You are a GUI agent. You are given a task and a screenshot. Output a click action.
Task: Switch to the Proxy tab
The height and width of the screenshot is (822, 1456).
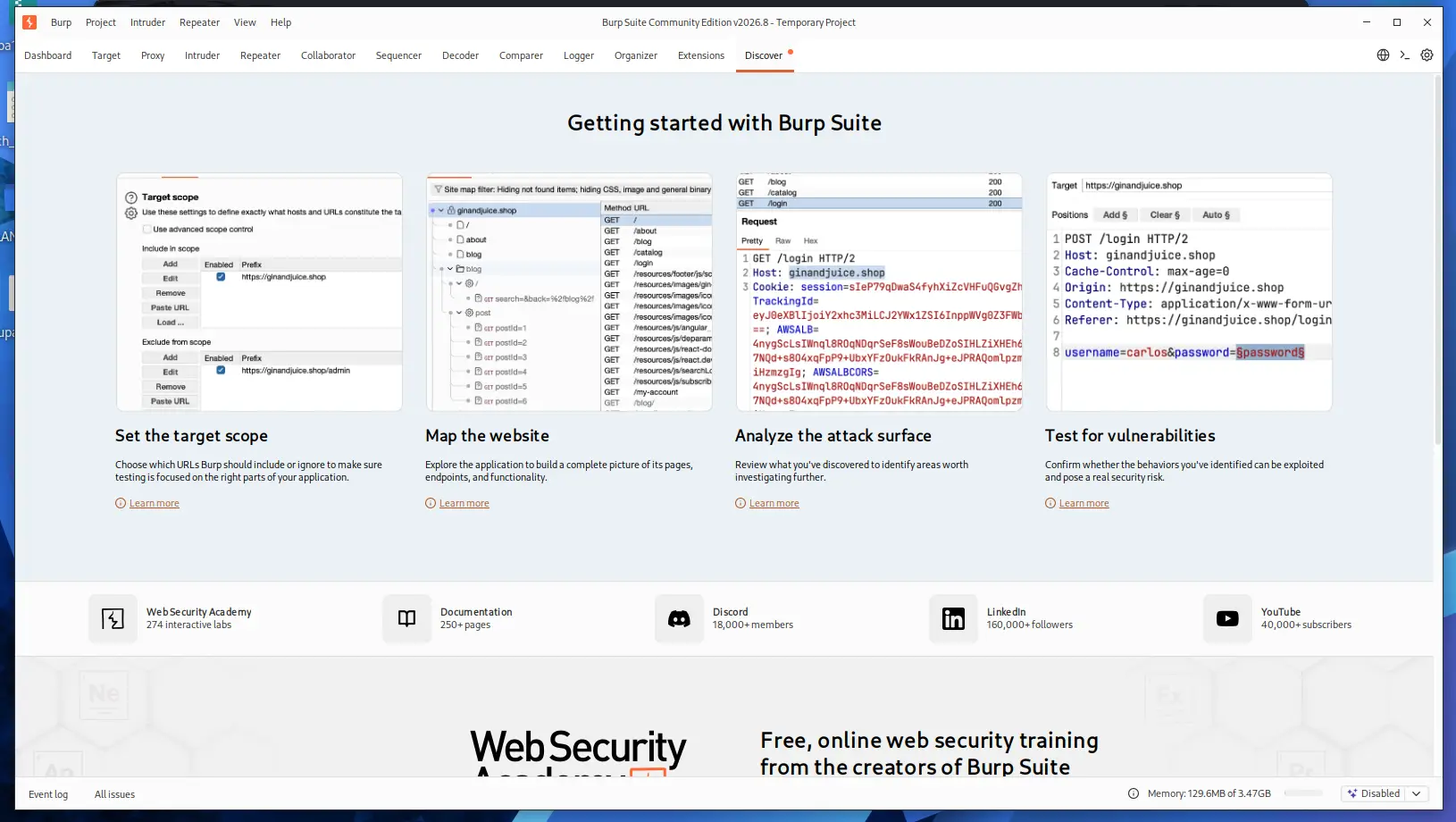[x=153, y=55]
